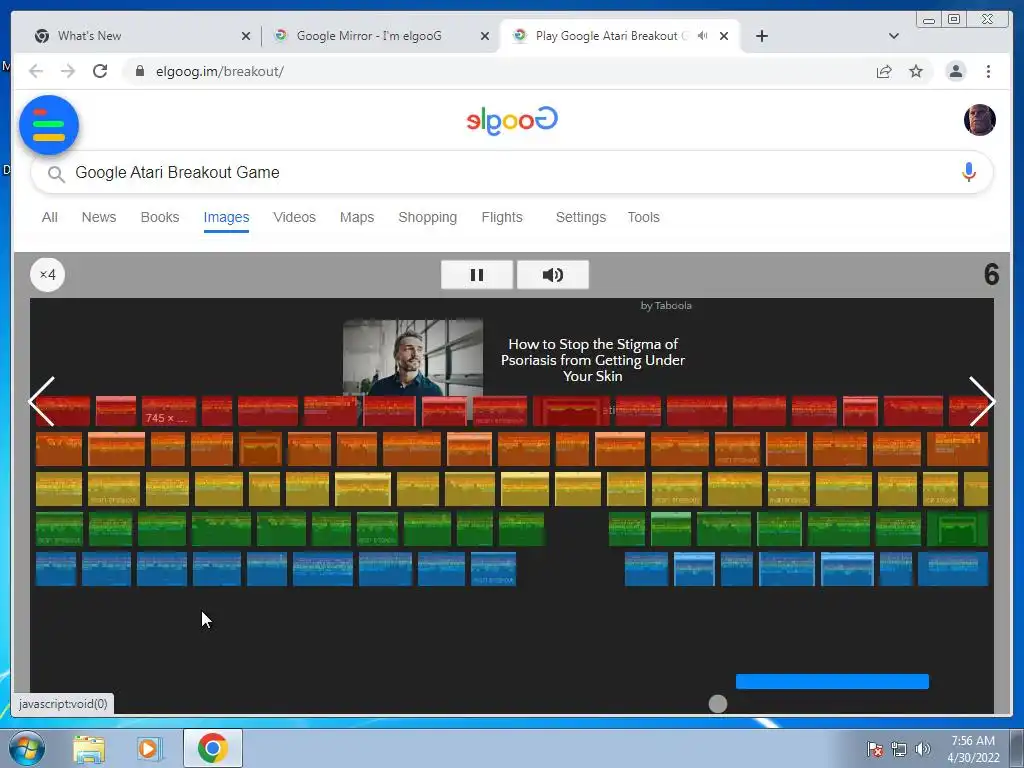1024x768 pixels.
Task: Mute tab audio speaker icon
Action: [702, 36]
